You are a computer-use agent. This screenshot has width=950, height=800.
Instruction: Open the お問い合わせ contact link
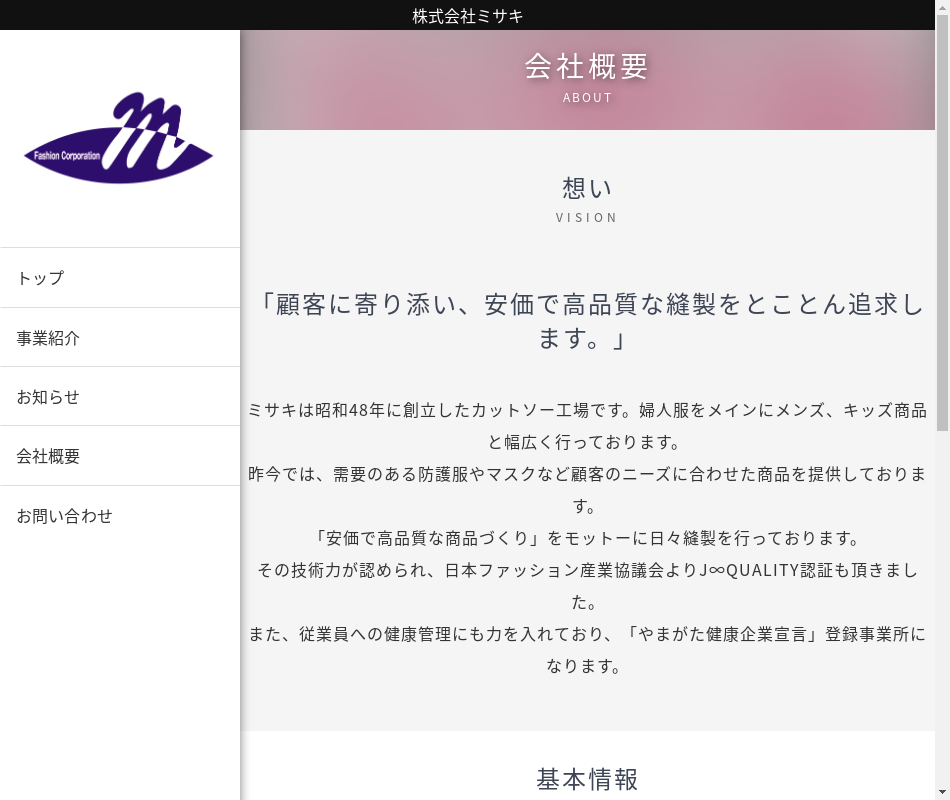tap(64, 516)
